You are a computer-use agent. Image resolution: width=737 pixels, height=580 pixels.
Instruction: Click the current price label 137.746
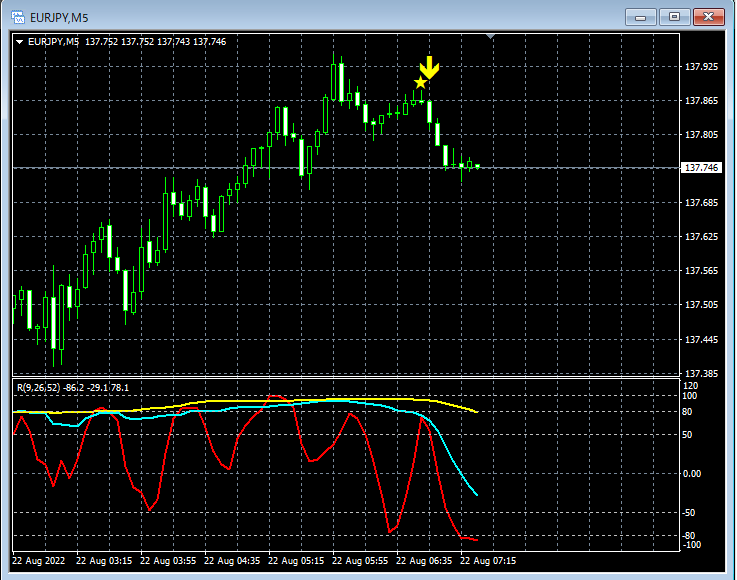pyautogui.click(x=701, y=168)
